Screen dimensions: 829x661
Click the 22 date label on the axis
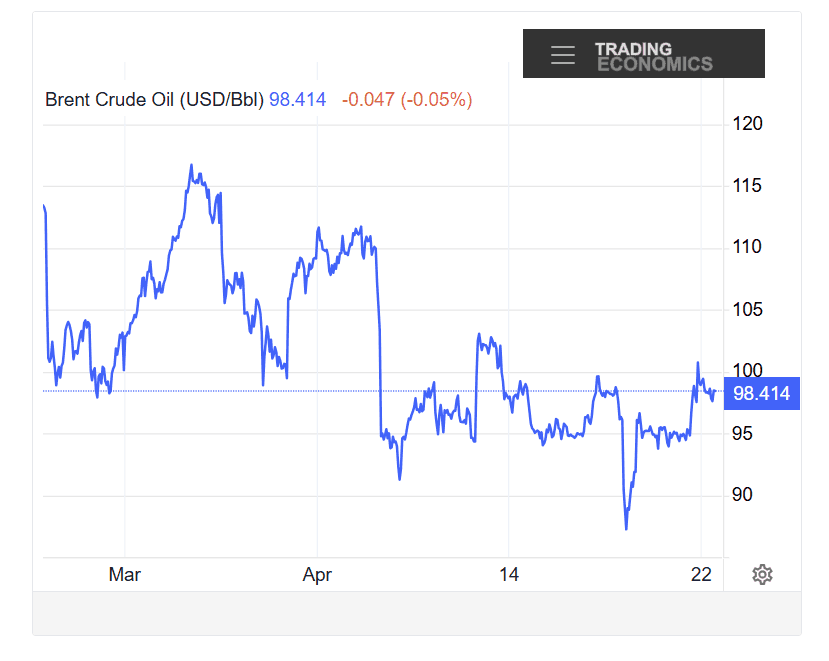702,575
